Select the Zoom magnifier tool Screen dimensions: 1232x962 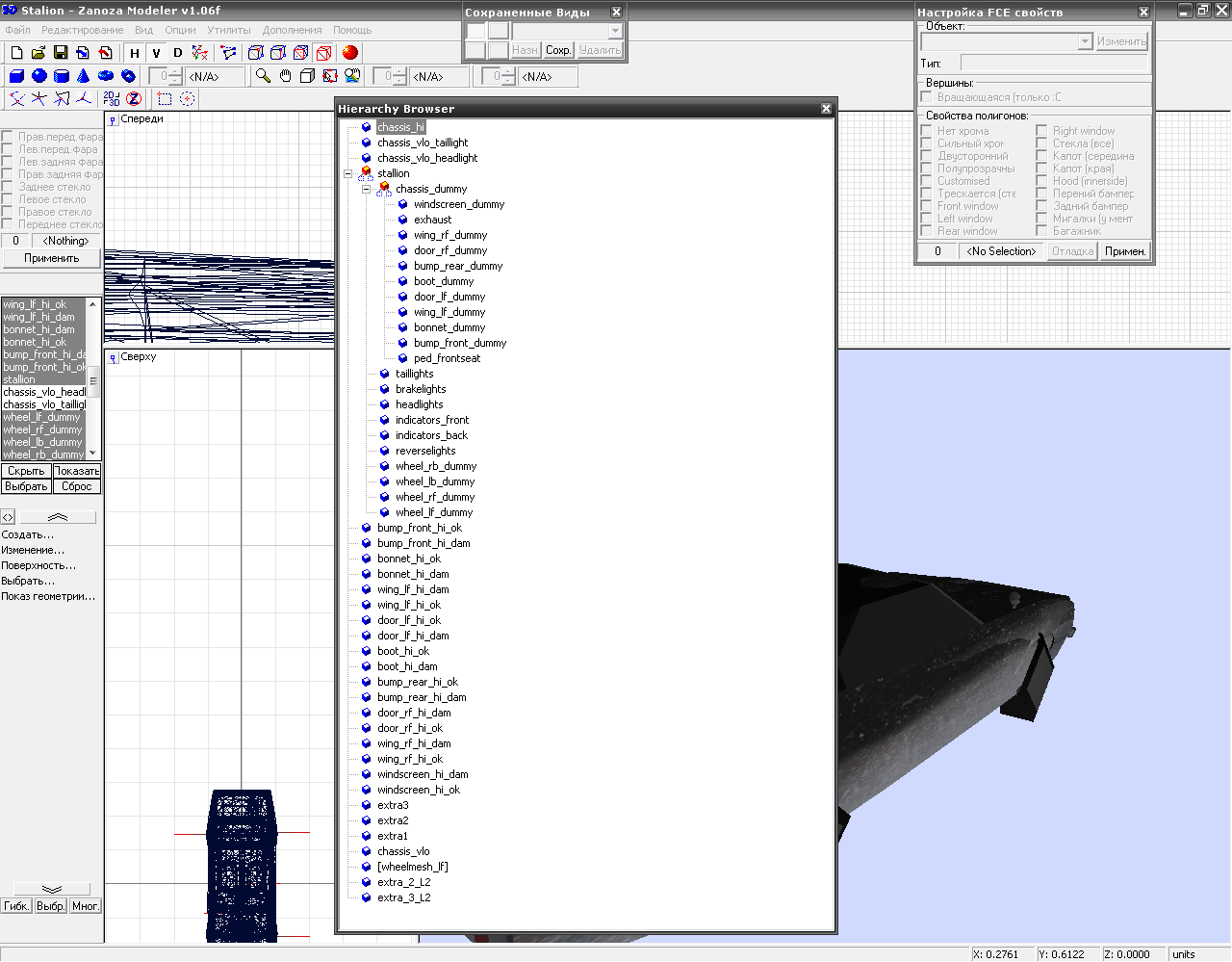click(x=263, y=76)
